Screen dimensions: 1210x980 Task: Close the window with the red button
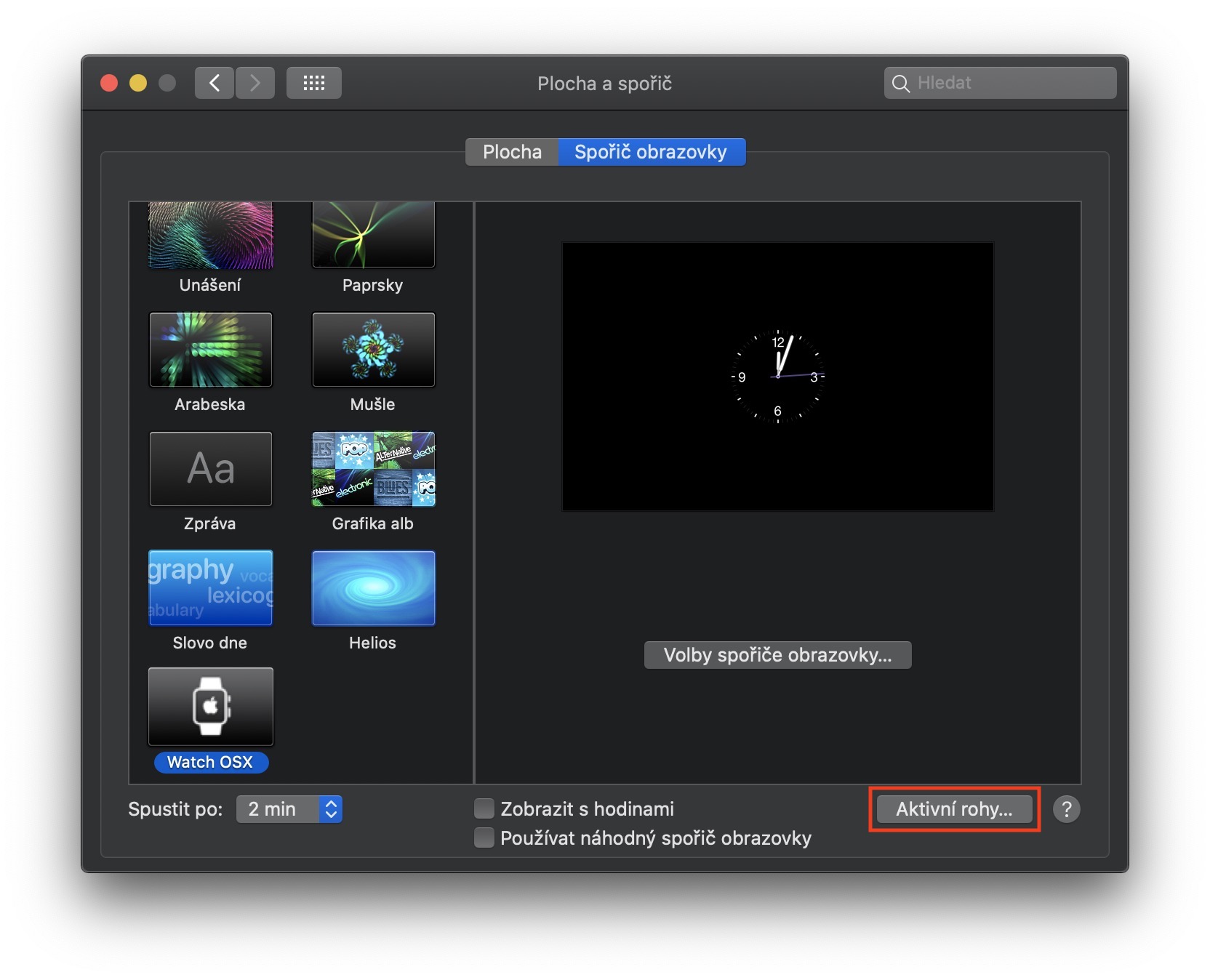click(x=109, y=83)
